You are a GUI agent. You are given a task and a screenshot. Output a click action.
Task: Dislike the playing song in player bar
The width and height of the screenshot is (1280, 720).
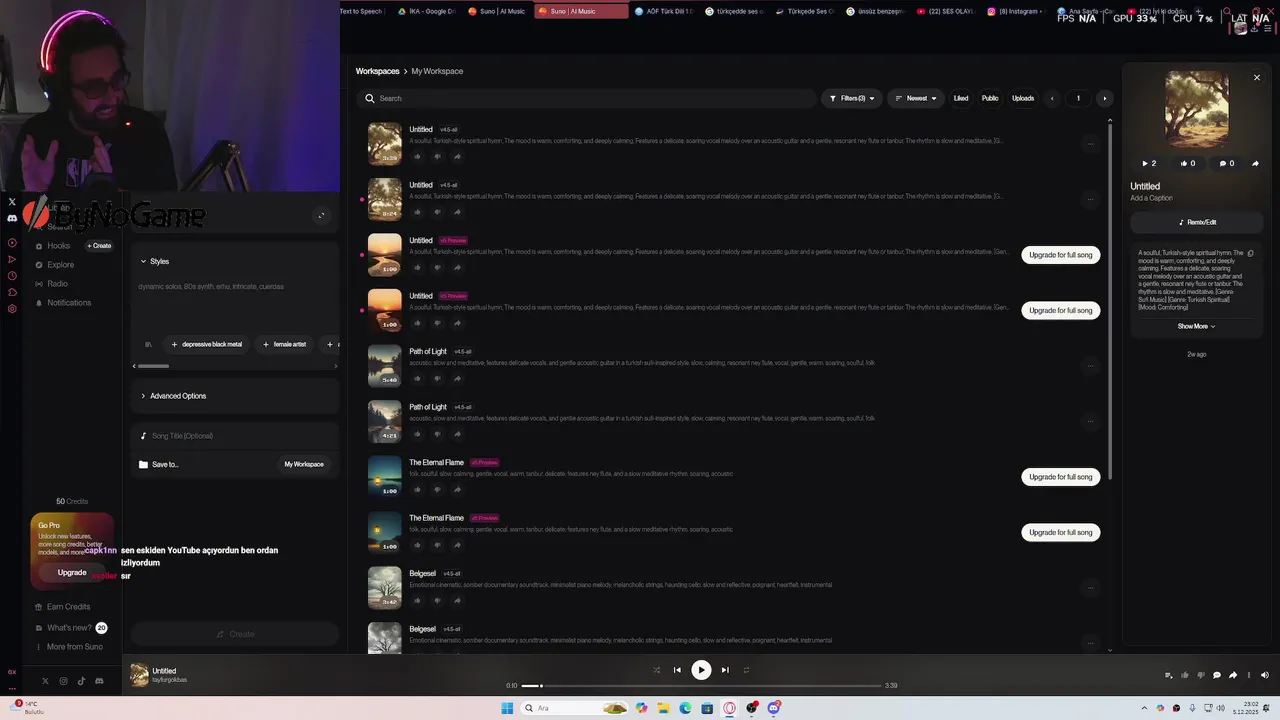(1200, 675)
